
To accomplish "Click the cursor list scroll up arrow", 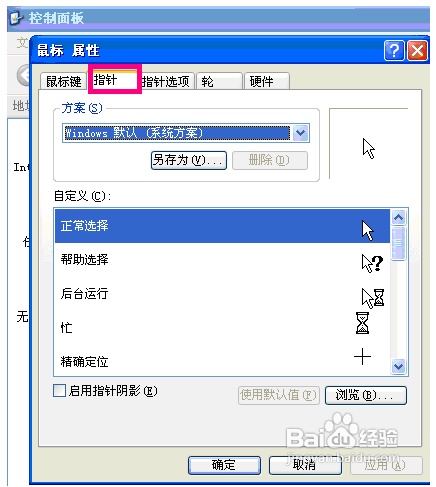I will click(399, 218).
